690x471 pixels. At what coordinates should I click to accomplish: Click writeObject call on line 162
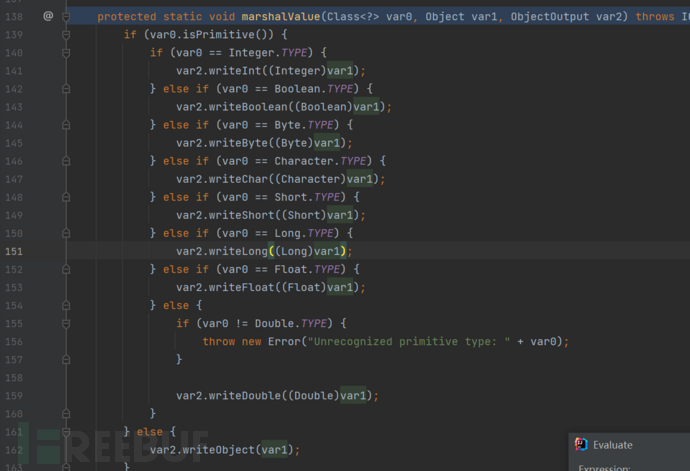pyautogui.click(x=218, y=450)
